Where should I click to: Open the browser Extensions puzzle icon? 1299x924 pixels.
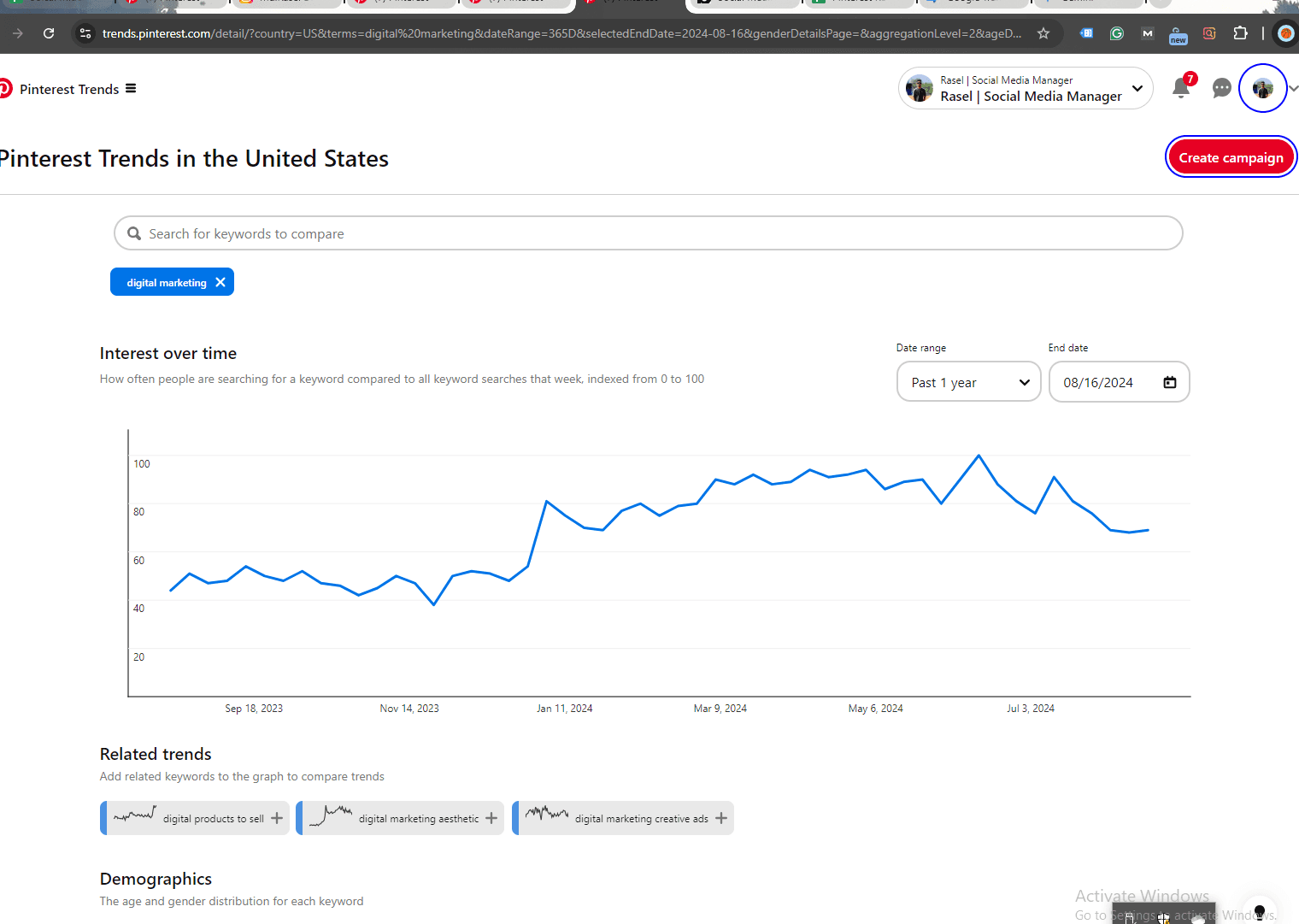coord(1240,33)
